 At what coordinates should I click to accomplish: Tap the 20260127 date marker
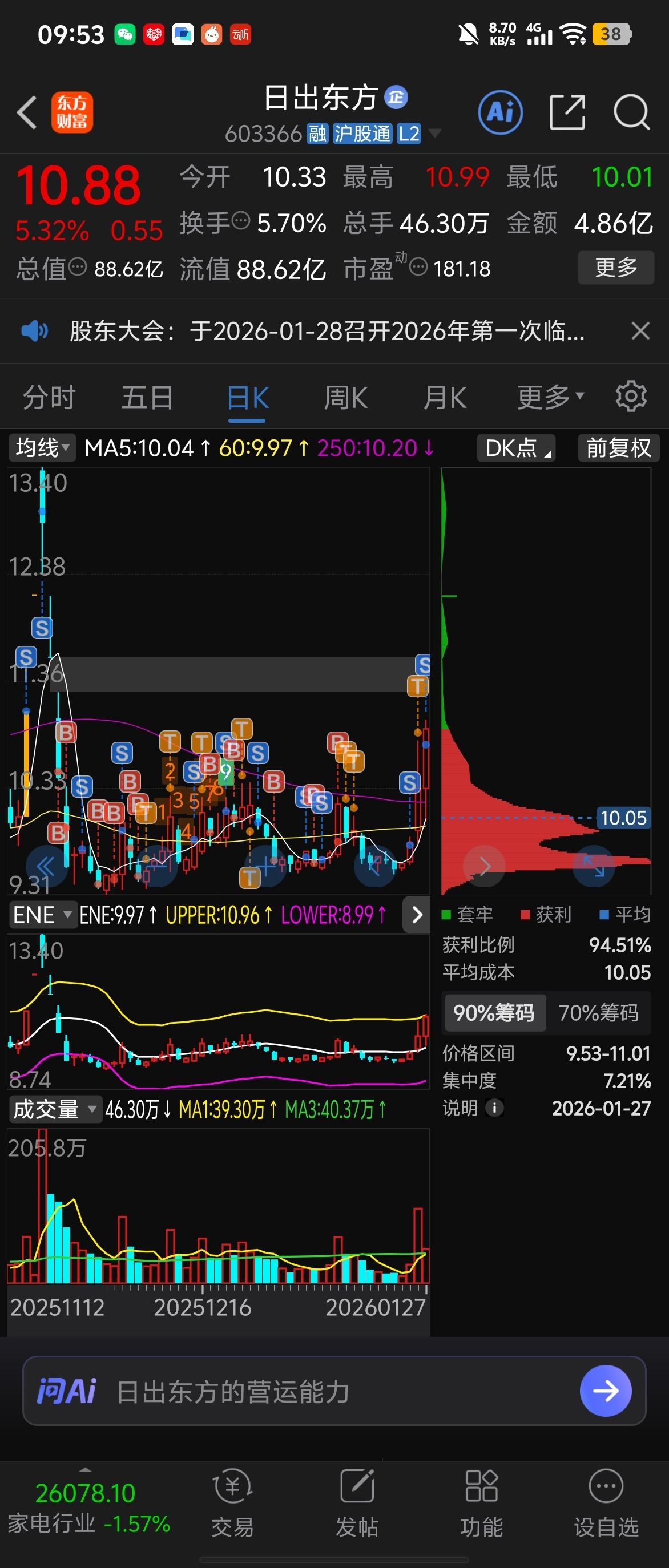(x=375, y=1307)
